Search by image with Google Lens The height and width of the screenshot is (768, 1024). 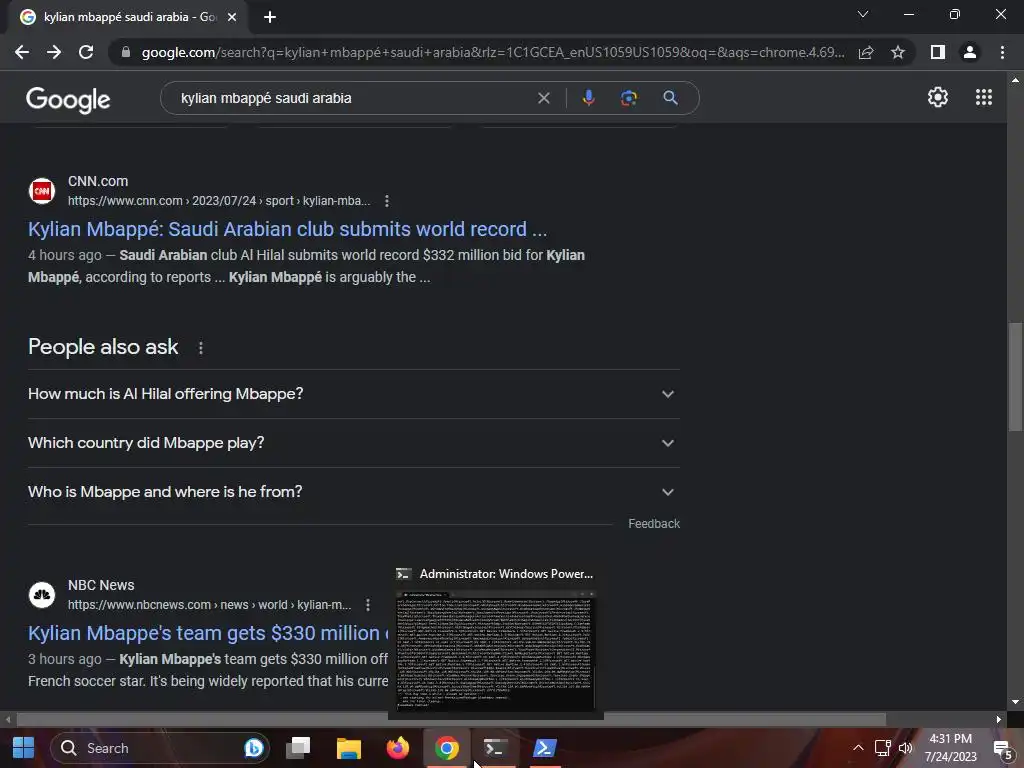tap(628, 98)
